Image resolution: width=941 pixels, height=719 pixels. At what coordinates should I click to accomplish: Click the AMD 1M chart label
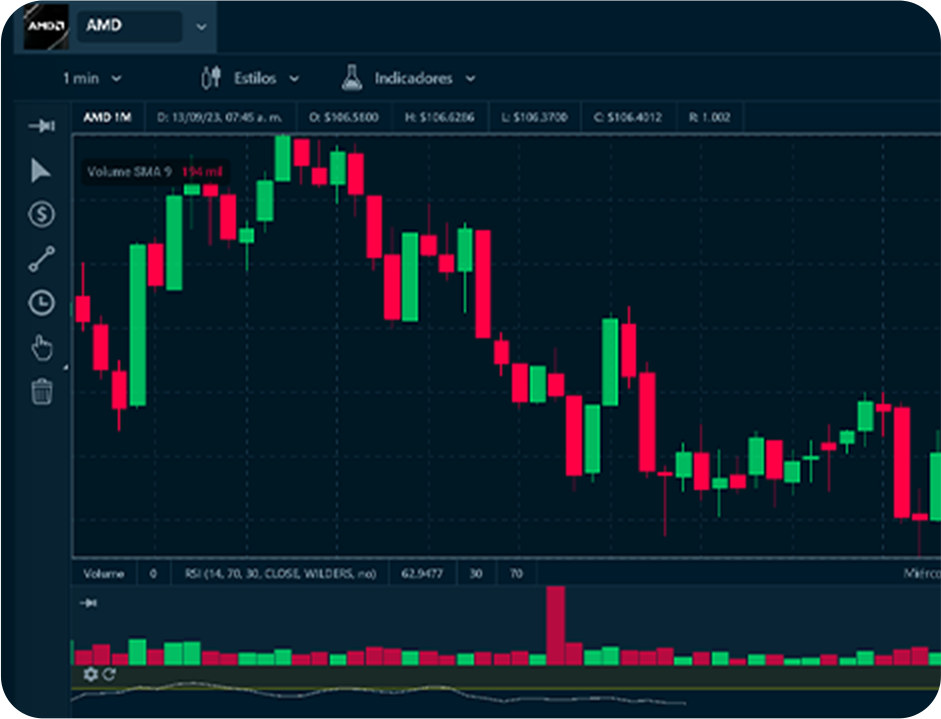coord(107,117)
